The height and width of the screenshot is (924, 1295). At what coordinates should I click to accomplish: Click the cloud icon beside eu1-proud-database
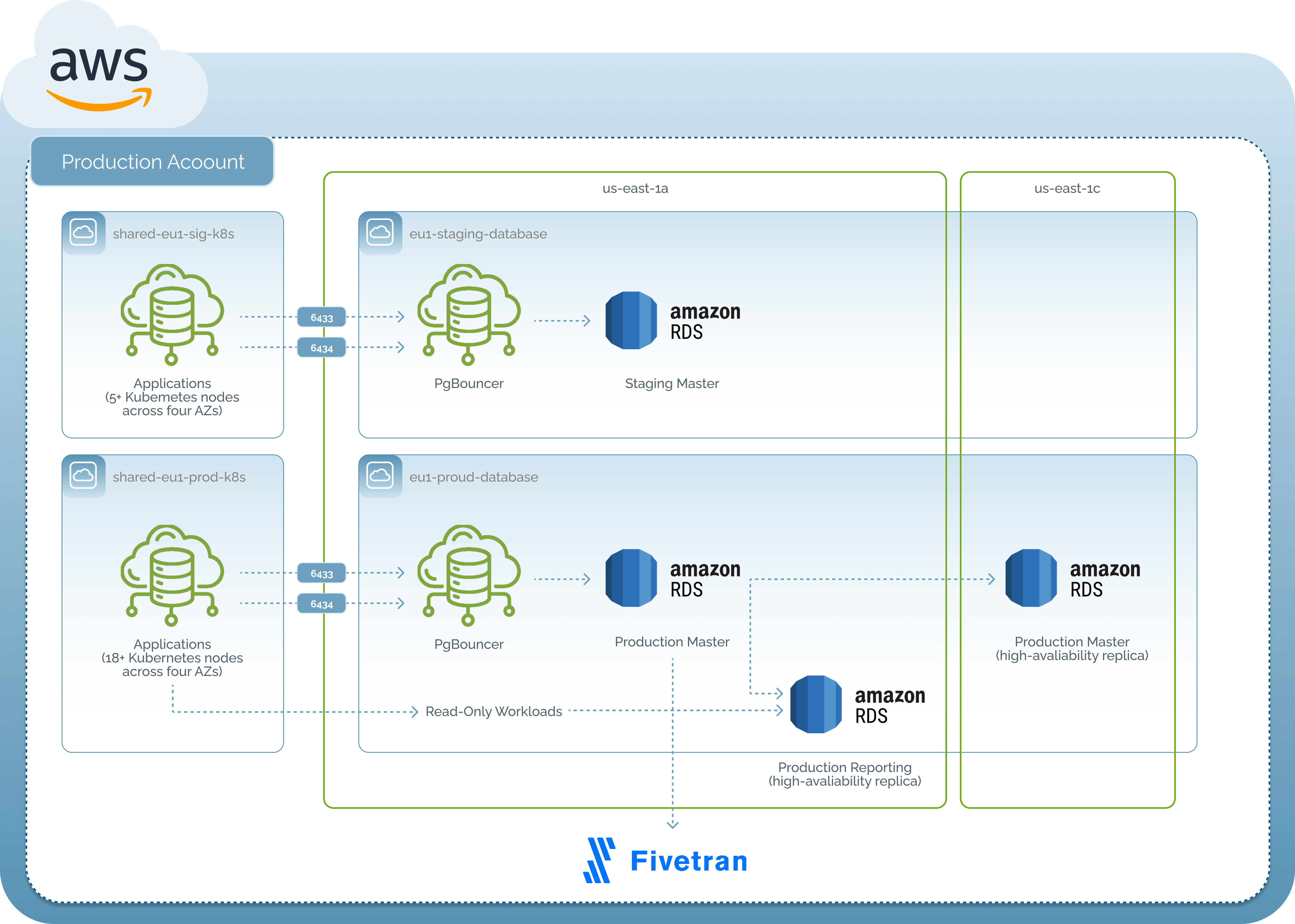(x=380, y=475)
